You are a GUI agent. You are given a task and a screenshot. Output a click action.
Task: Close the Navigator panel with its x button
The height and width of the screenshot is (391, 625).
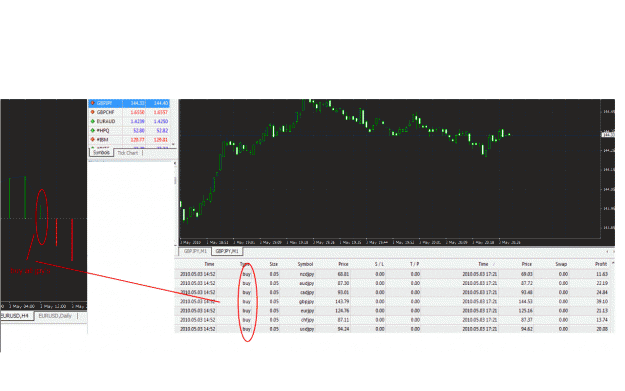[x=175, y=163]
